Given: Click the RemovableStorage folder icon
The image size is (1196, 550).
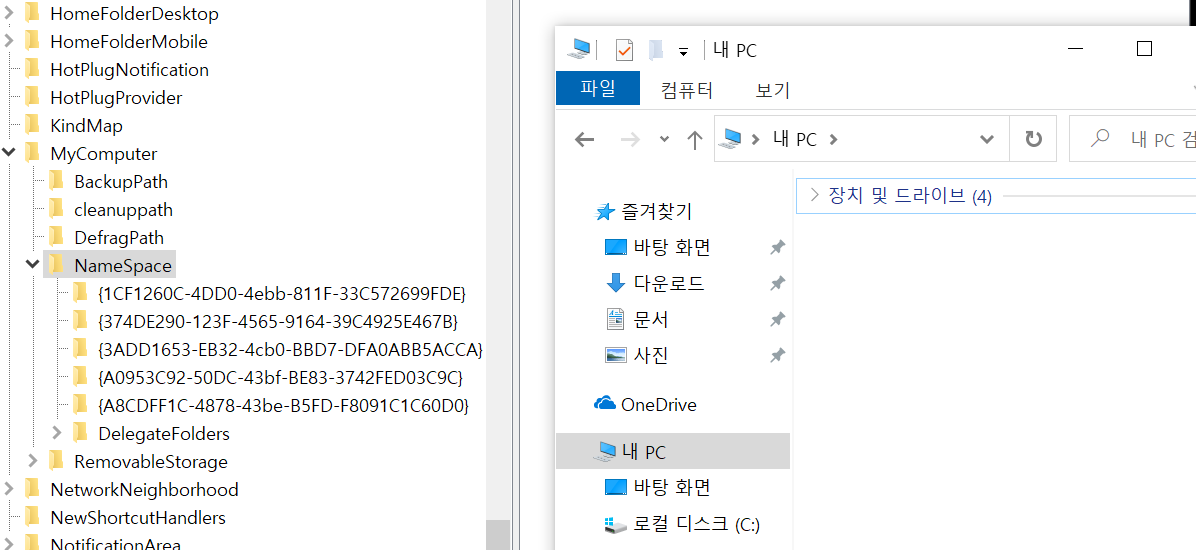Looking at the screenshot, I should pyautogui.click(x=56, y=462).
